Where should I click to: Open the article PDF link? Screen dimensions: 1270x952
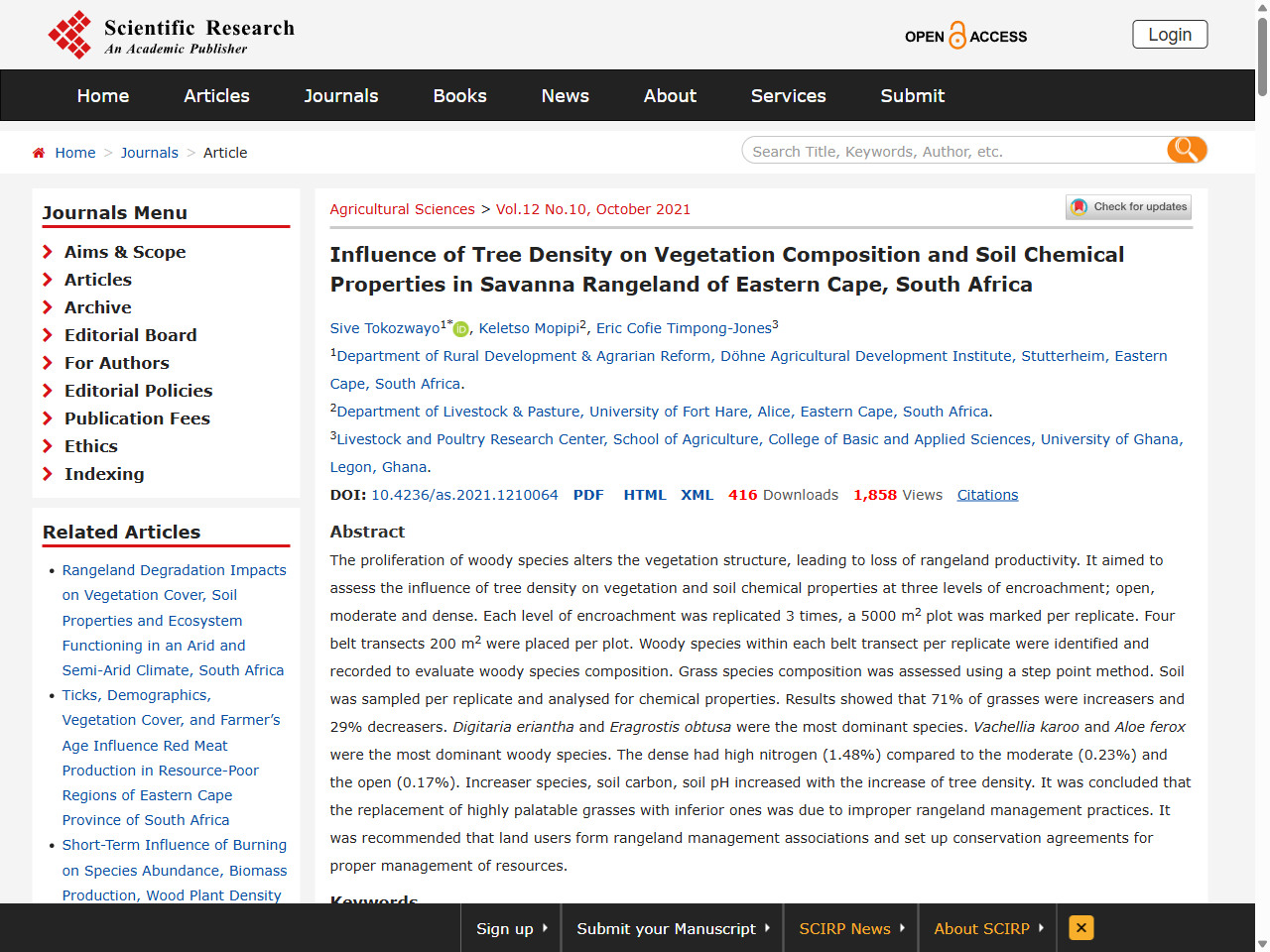(x=588, y=494)
